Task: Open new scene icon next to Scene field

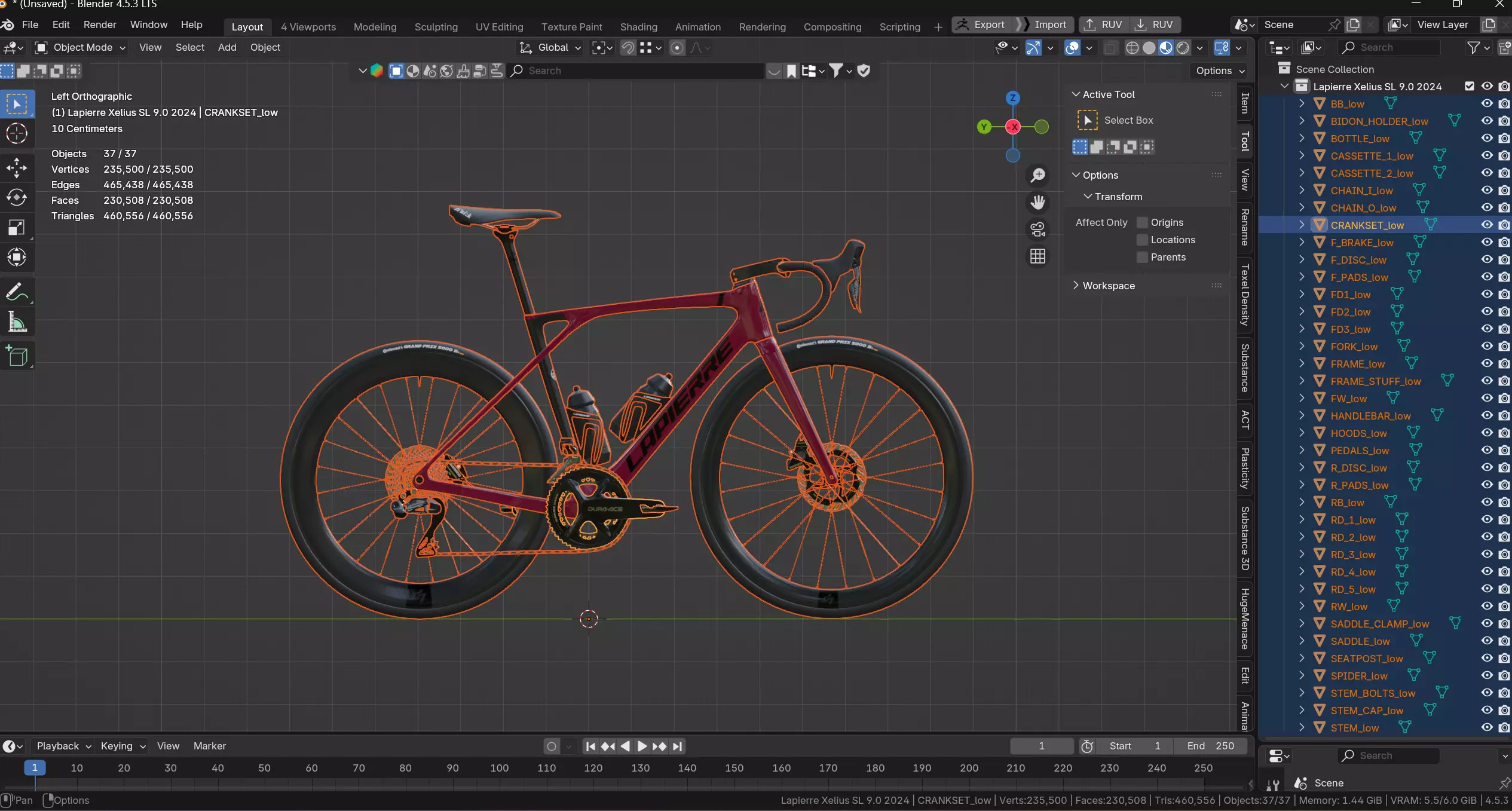Action: coord(1353,25)
